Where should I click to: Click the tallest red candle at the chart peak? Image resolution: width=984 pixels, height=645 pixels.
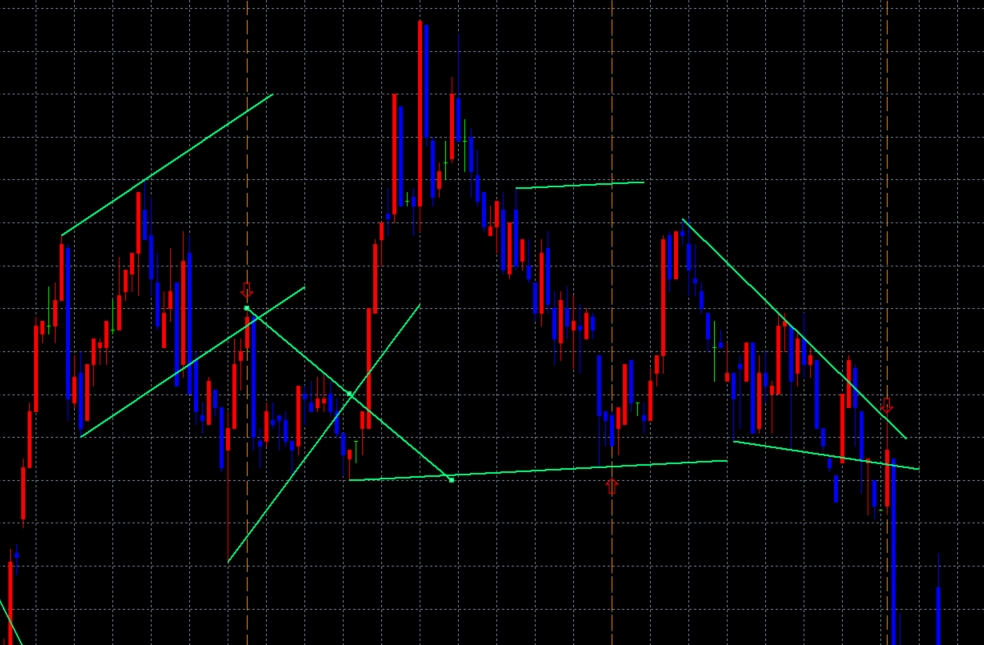(x=420, y=114)
